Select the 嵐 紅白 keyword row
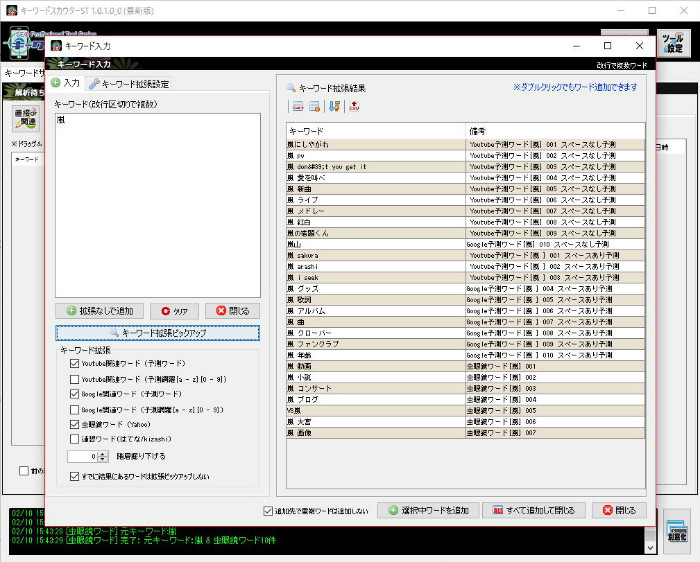 point(466,222)
